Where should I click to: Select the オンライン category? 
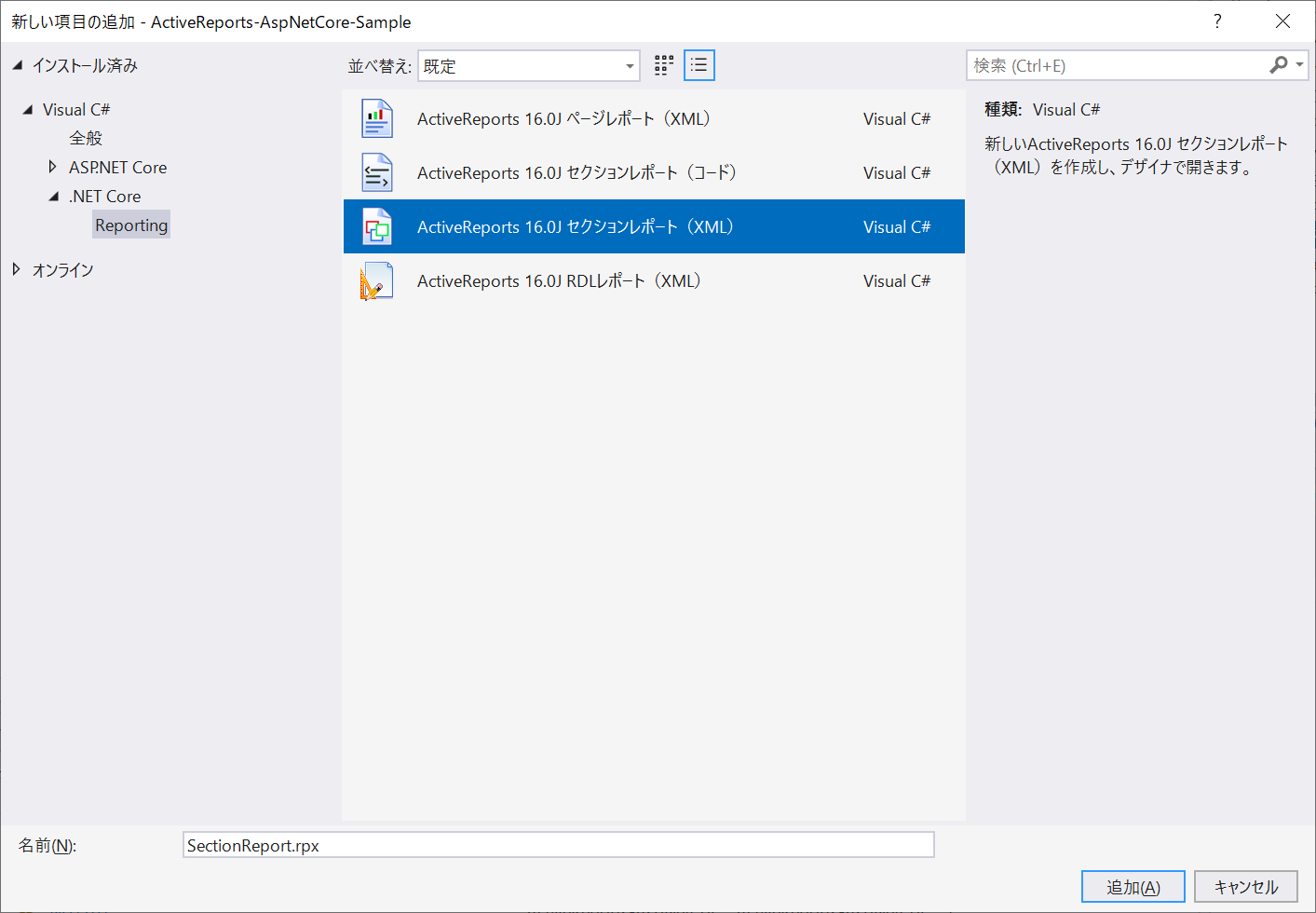point(63,269)
